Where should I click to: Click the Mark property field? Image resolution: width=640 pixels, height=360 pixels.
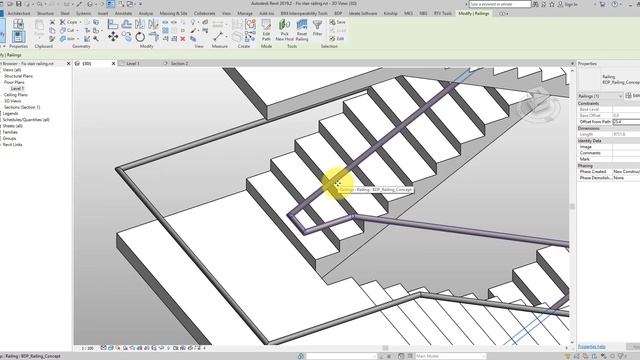(x=626, y=159)
